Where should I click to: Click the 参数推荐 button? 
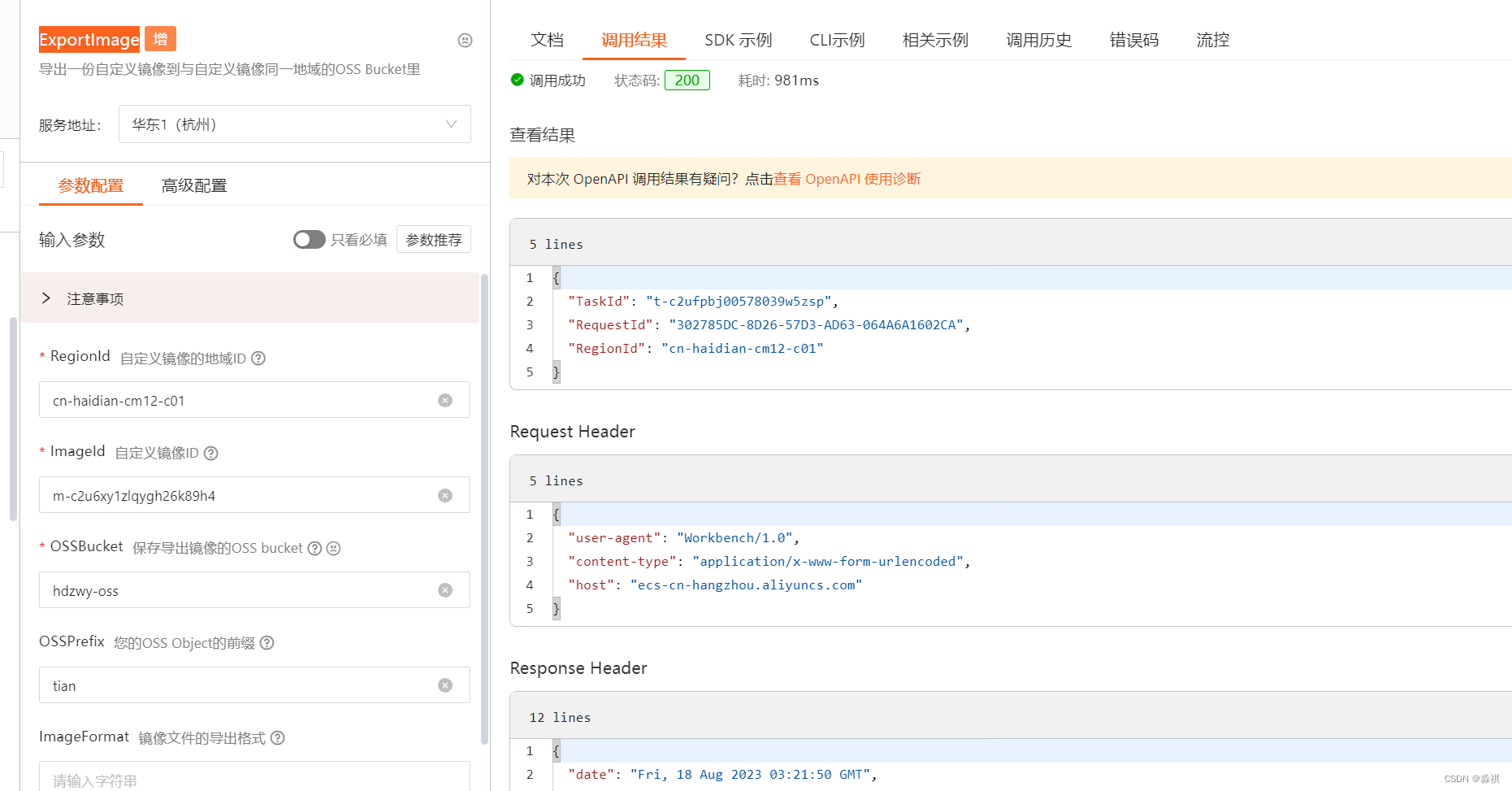click(434, 239)
